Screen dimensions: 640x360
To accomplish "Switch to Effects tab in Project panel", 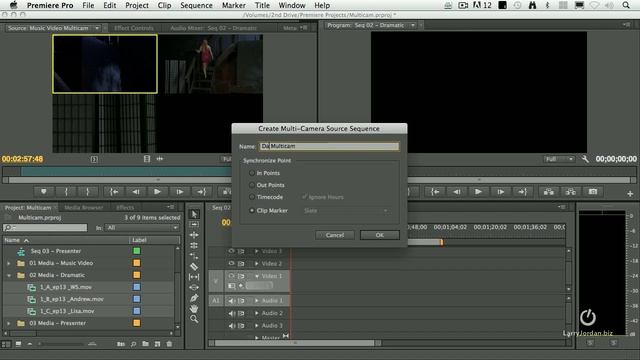I will pos(125,207).
